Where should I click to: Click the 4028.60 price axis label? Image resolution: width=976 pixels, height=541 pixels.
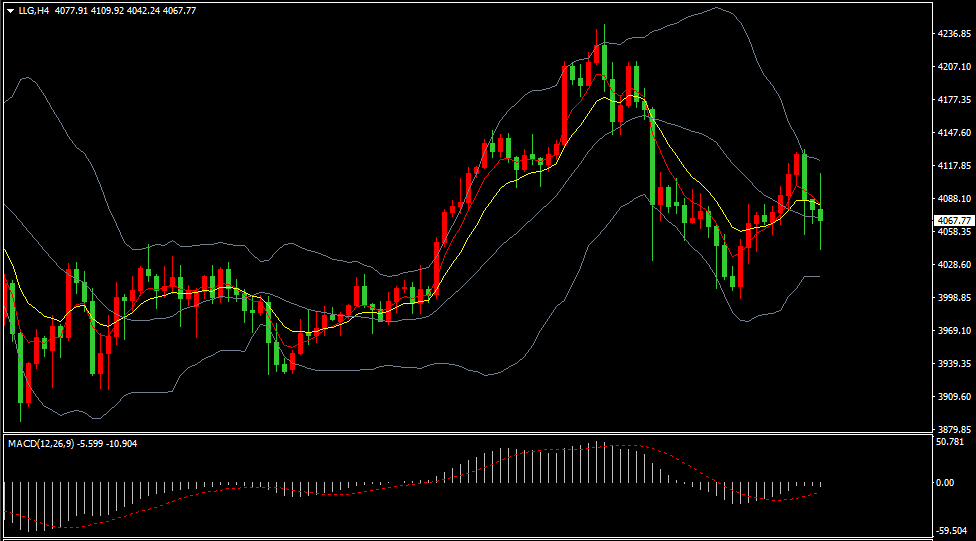point(954,265)
